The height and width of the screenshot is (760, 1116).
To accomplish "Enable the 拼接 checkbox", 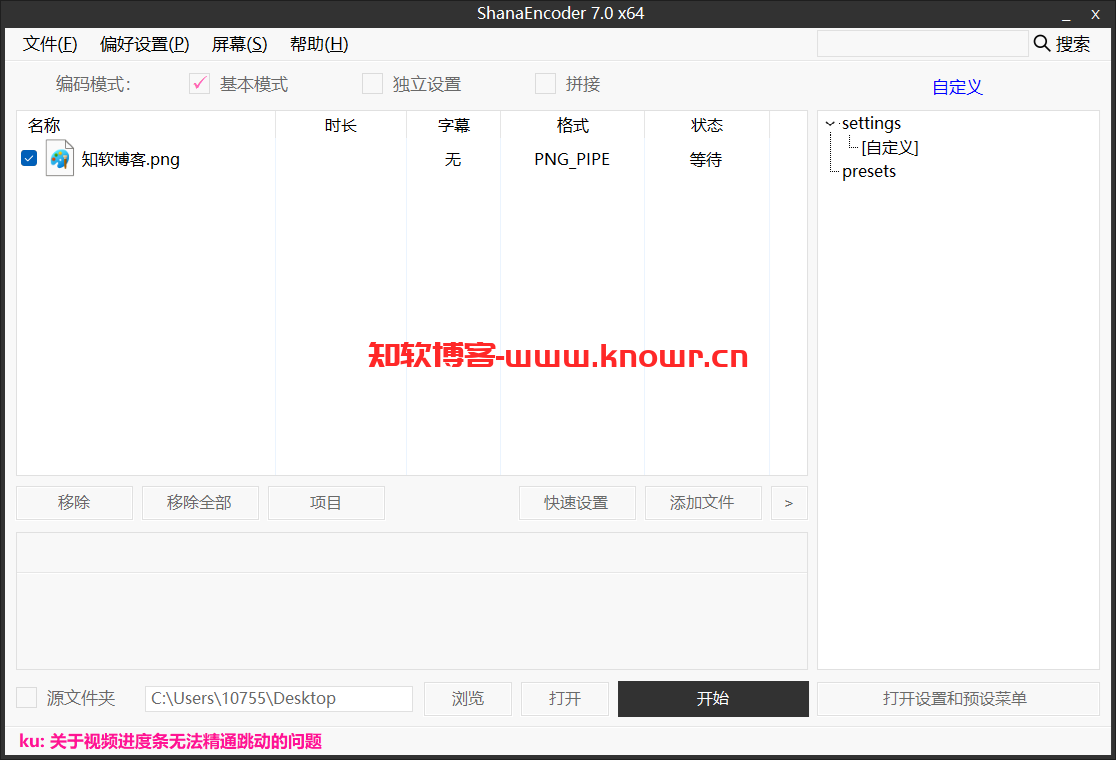I will [x=545, y=84].
